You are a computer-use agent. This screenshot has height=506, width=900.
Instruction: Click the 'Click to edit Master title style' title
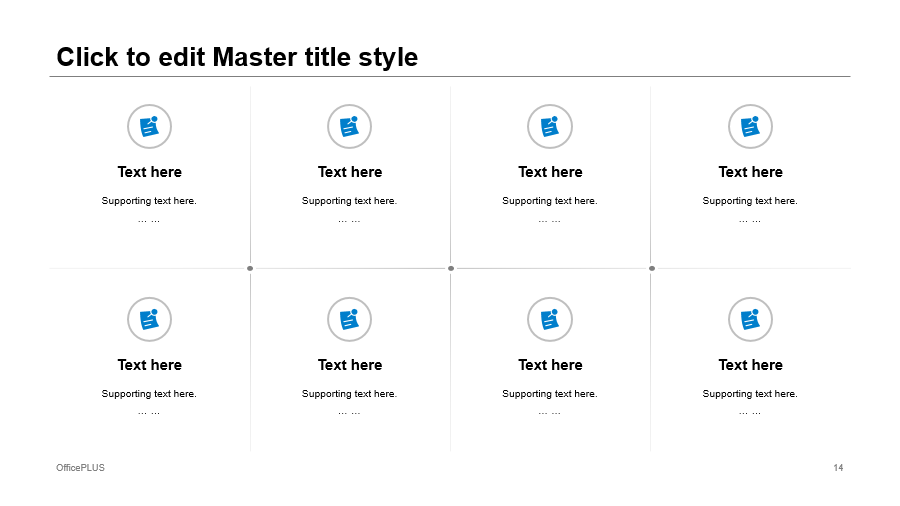pos(237,57)
